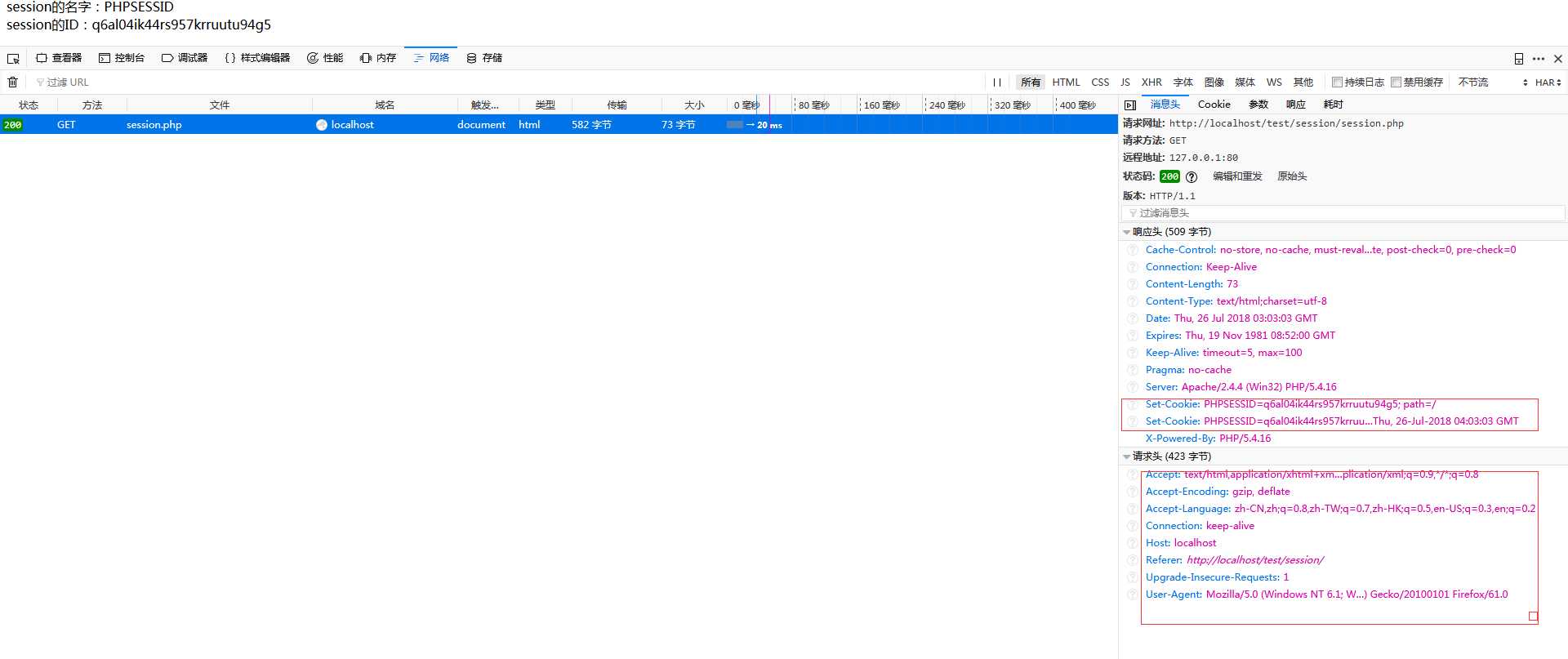The width and height of the screenshot is (1568, 659).
Task: Toggle the request details side panel
Action: pos(1130,105)
